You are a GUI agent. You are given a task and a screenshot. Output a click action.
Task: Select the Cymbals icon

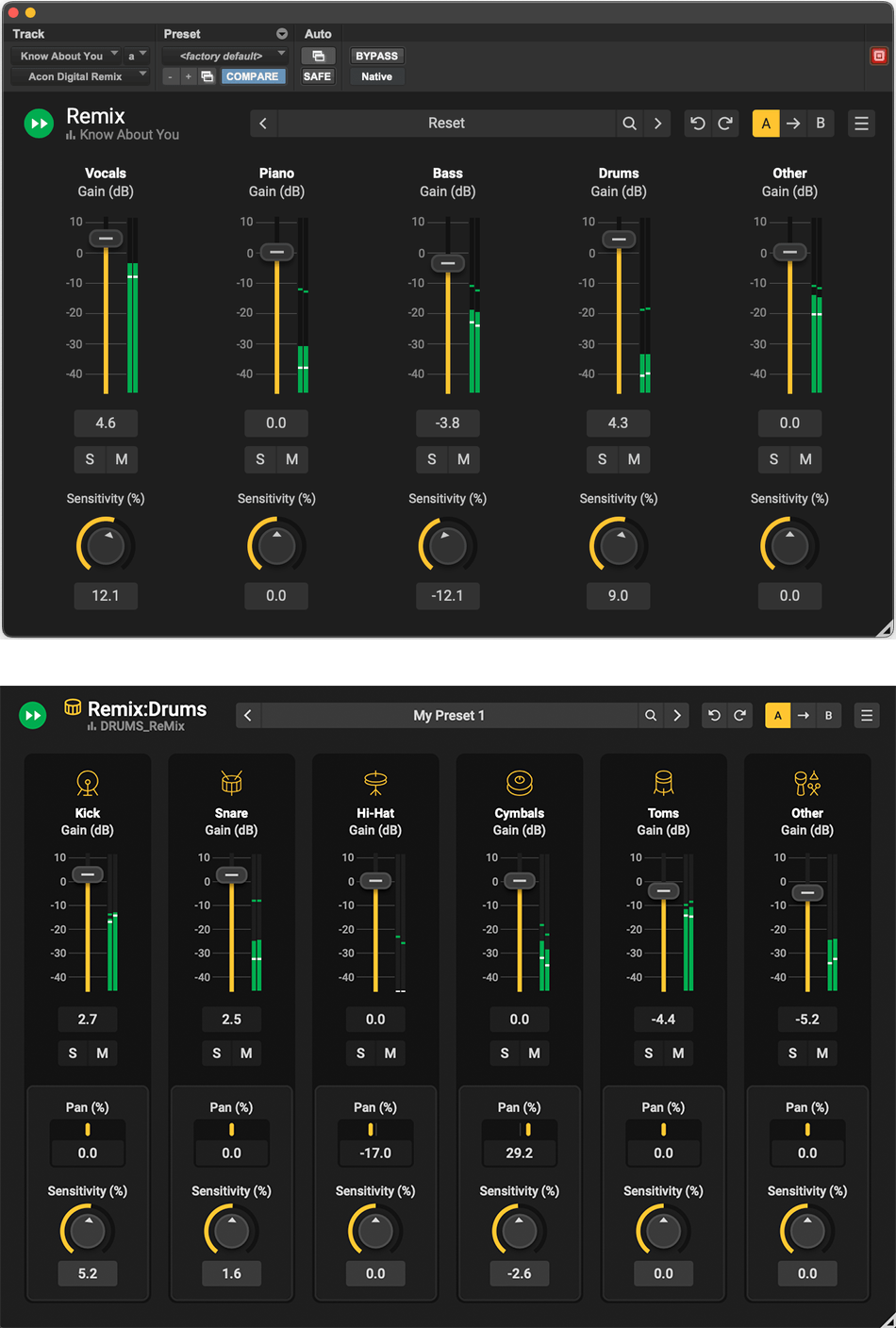(x=520, y=783)
